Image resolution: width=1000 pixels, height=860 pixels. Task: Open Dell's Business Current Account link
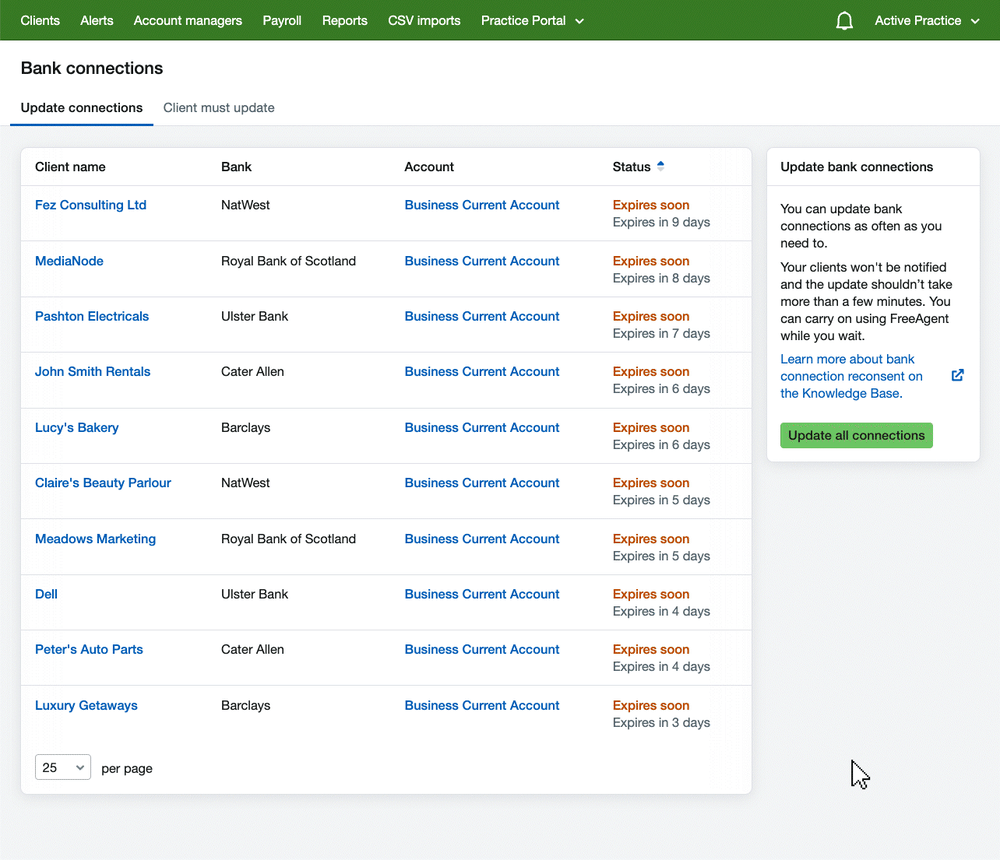(482, 594)
